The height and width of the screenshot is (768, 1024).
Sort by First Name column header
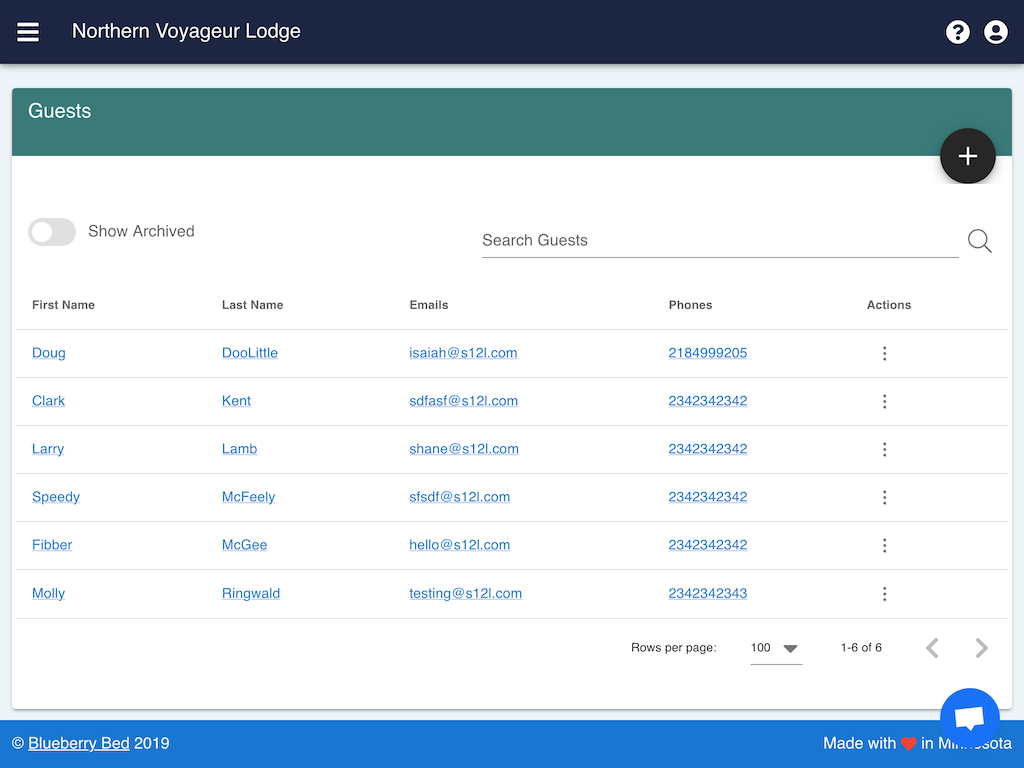(x=63, y=305)
